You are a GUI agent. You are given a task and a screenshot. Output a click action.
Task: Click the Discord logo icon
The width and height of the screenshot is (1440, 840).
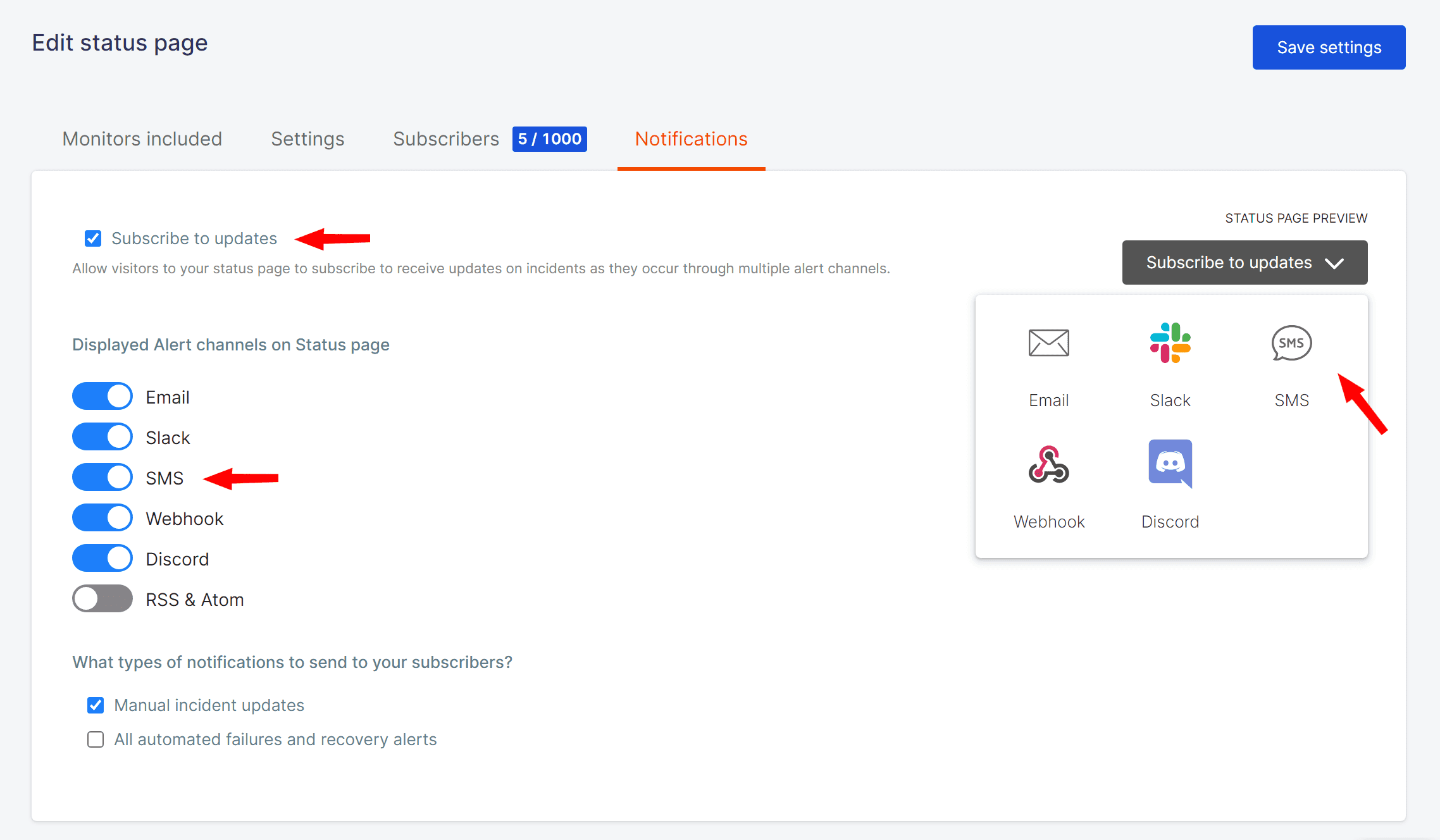pyautogui.click(x=1170, y=464)
